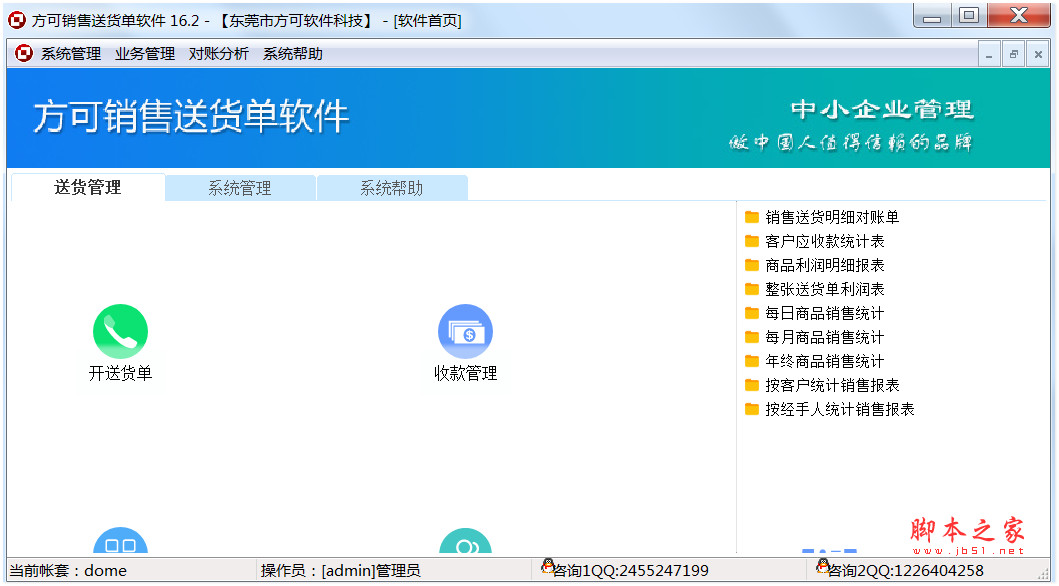Open 销售送货明细对账单 report
This screenshot has width=1059, height=586.
coord(832,217)
